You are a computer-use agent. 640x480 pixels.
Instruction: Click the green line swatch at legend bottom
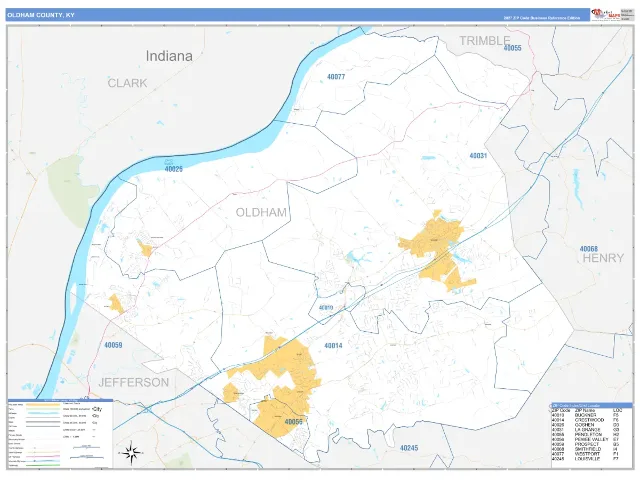43,465
